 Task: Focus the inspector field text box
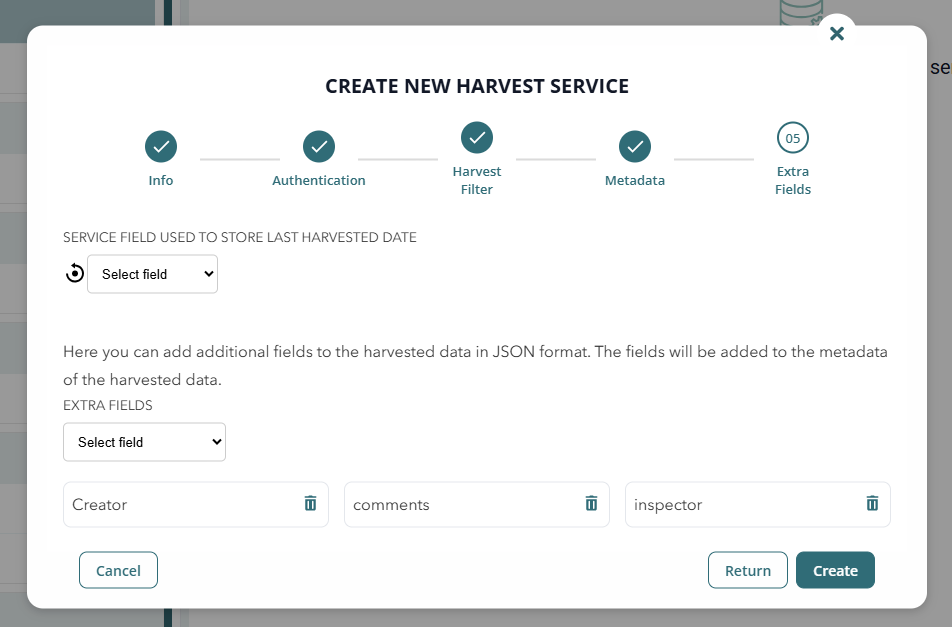pyautogui.click(x=740, y=505)
